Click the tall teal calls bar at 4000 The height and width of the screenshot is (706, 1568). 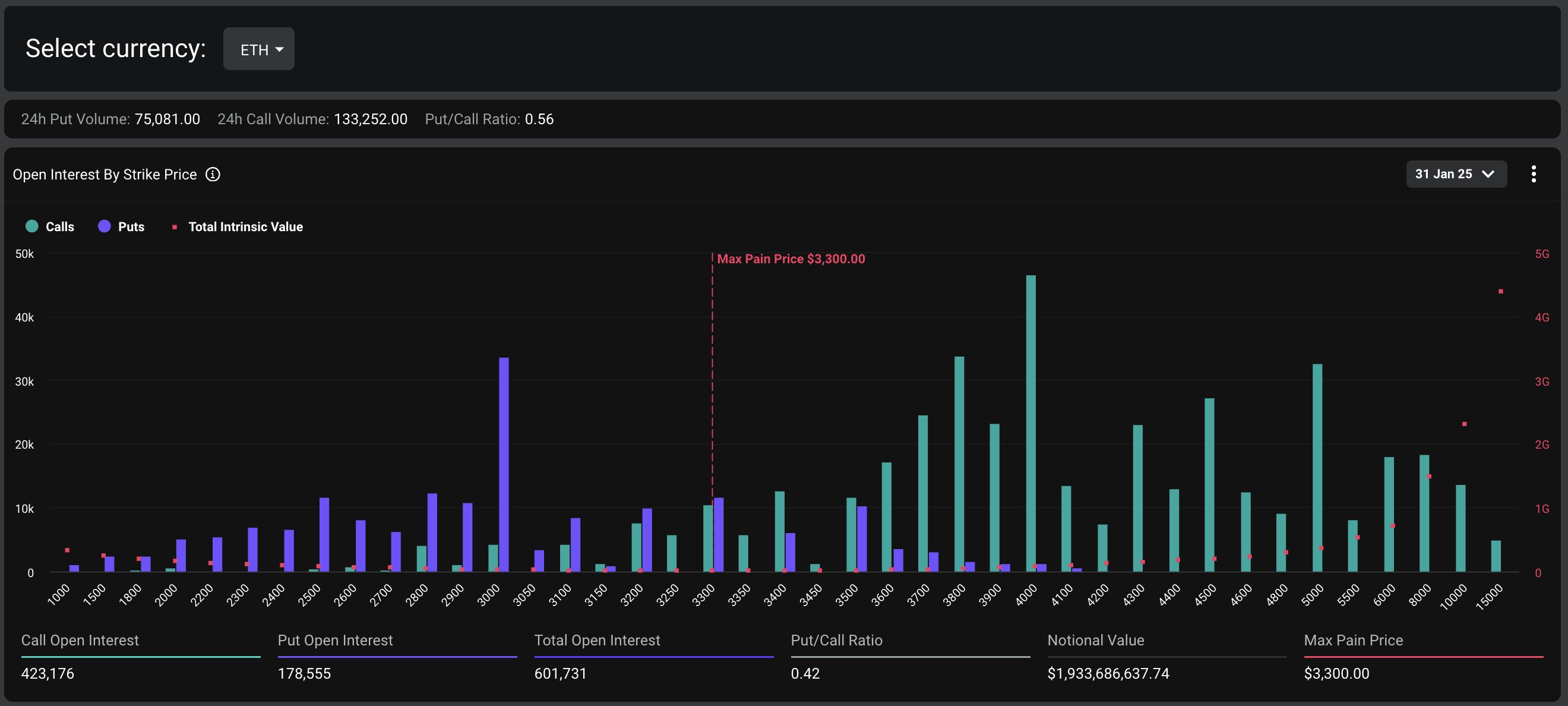click(x=1030, y=427)
